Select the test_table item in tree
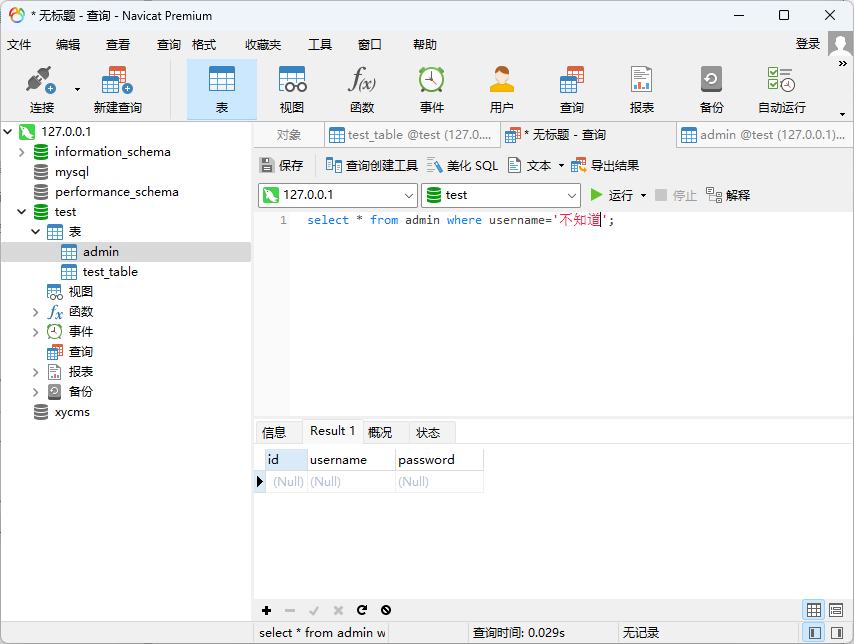The height and width of the screenshot is (644, 854). click(x=110, y=272)
